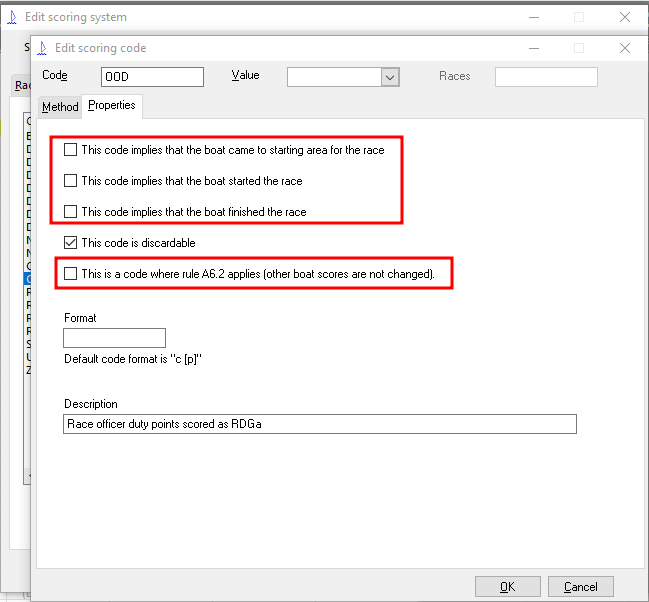Maximize the Edit scoring system window
This screenshot has height=602, width=649.
click(578, 17)
